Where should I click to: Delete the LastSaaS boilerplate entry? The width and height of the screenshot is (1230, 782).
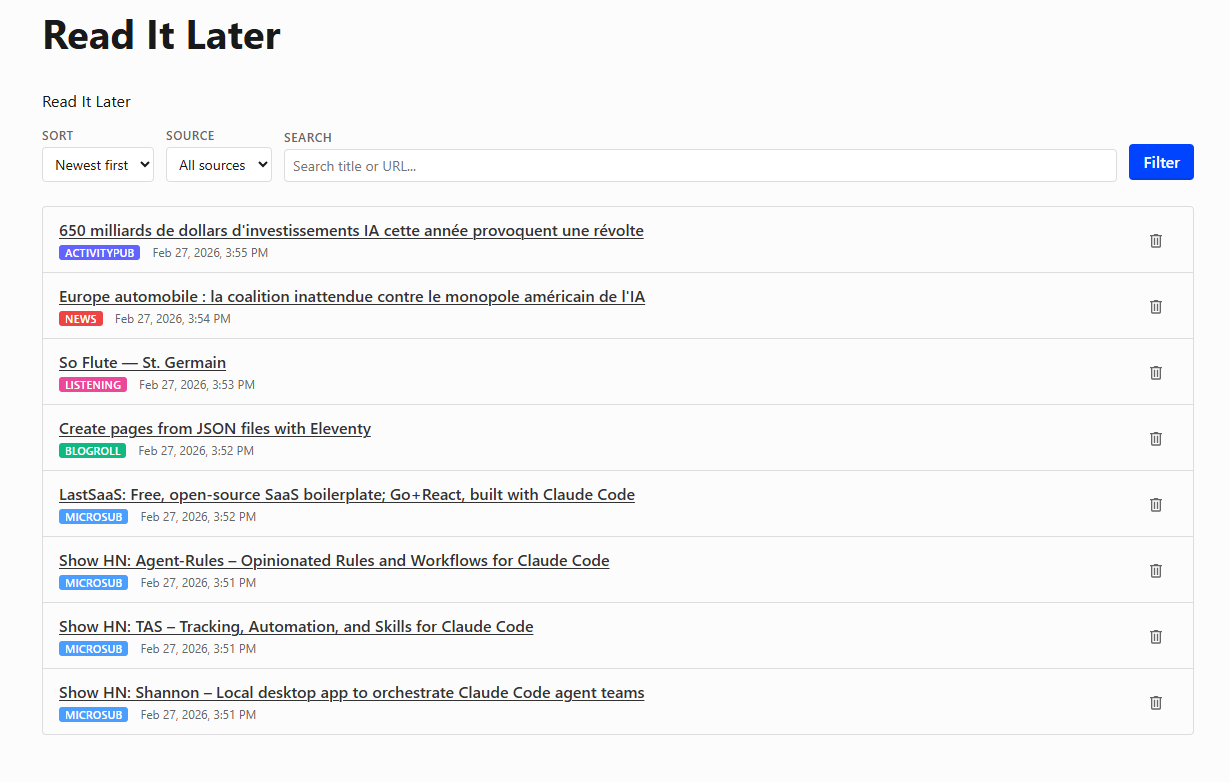pyautogui.click(x=1155, y=504)
